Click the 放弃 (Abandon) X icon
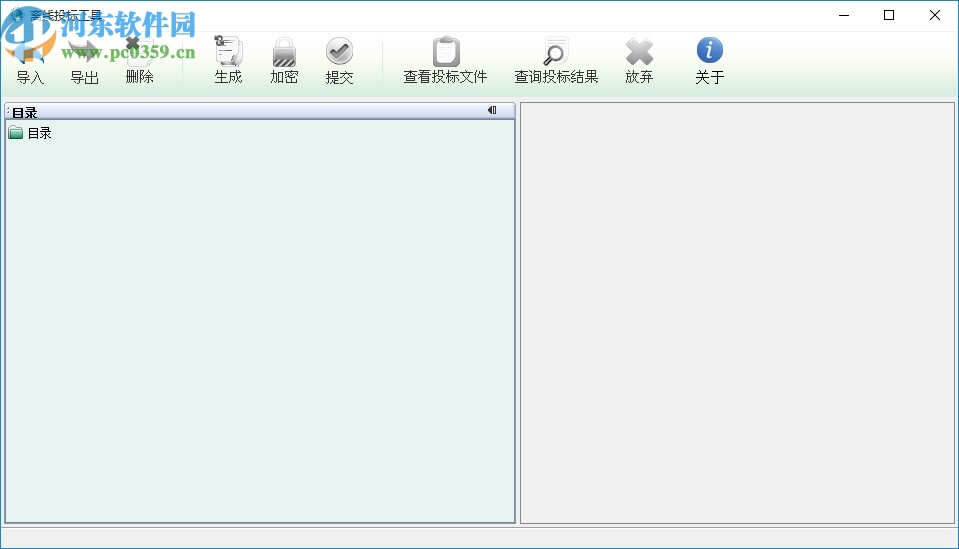Image resolution: width=959 pixels, height=549 pixels. click(x=639, y=52)
